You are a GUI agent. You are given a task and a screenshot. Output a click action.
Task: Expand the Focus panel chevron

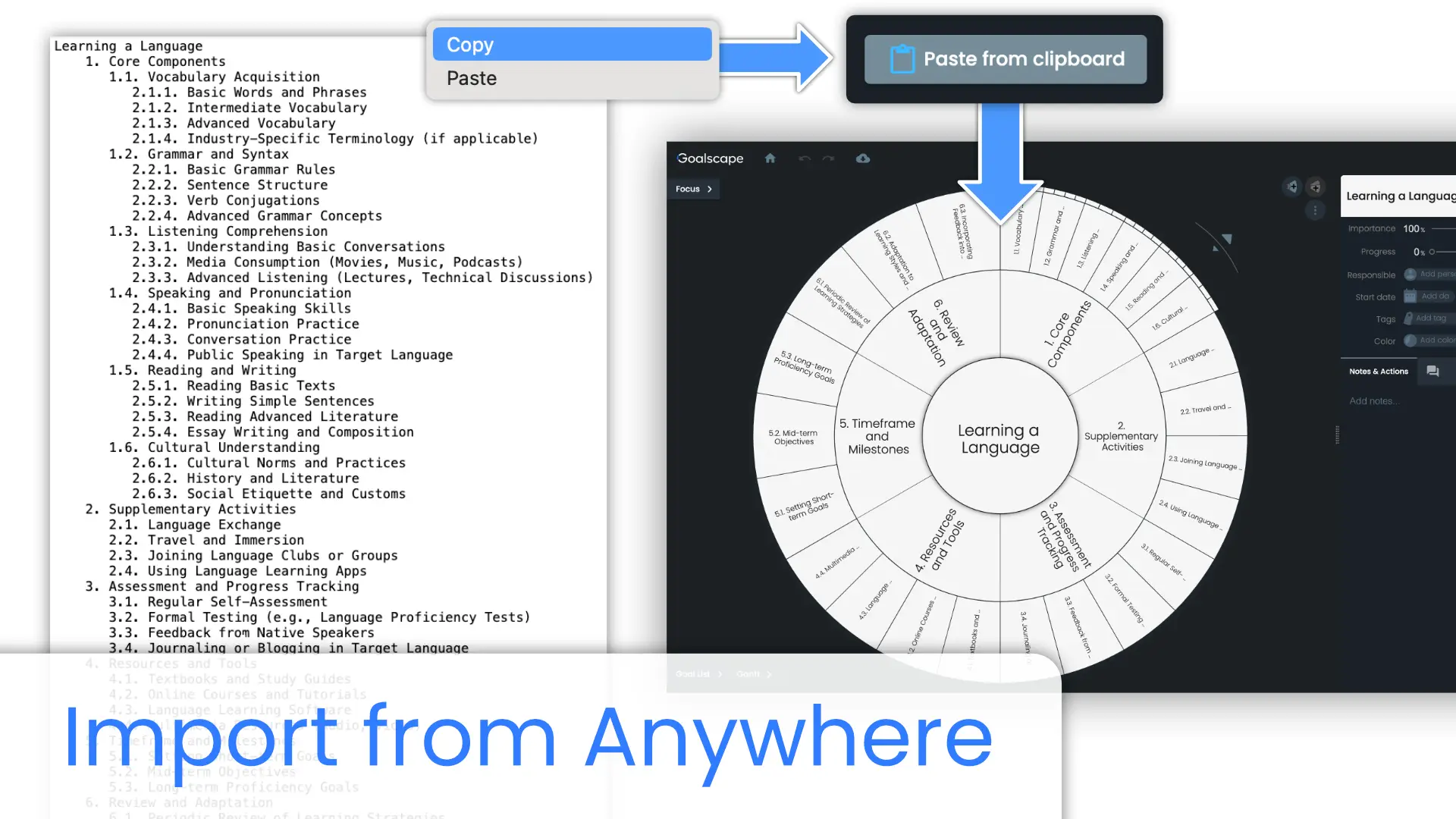(710, 189)
